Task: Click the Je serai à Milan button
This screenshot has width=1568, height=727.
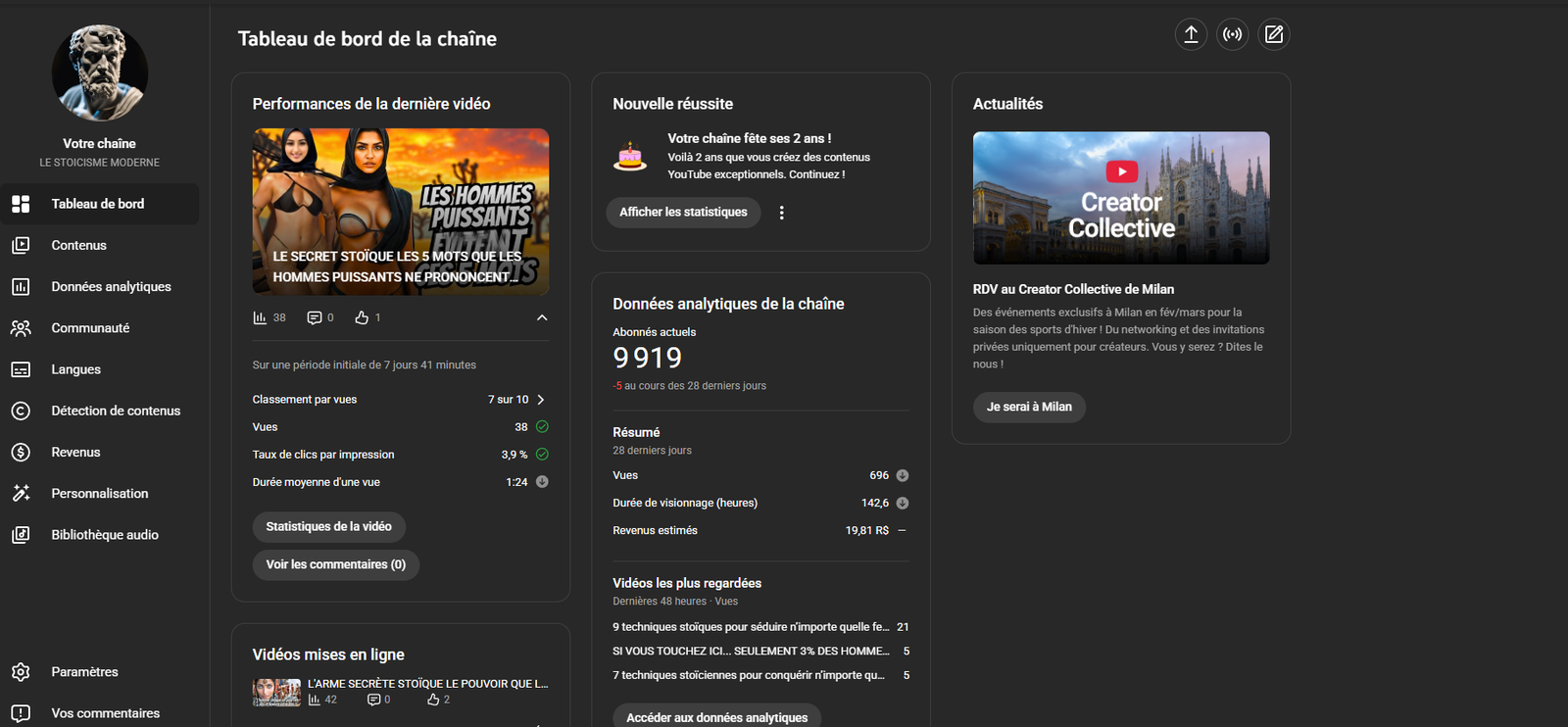Action: 1029,407
